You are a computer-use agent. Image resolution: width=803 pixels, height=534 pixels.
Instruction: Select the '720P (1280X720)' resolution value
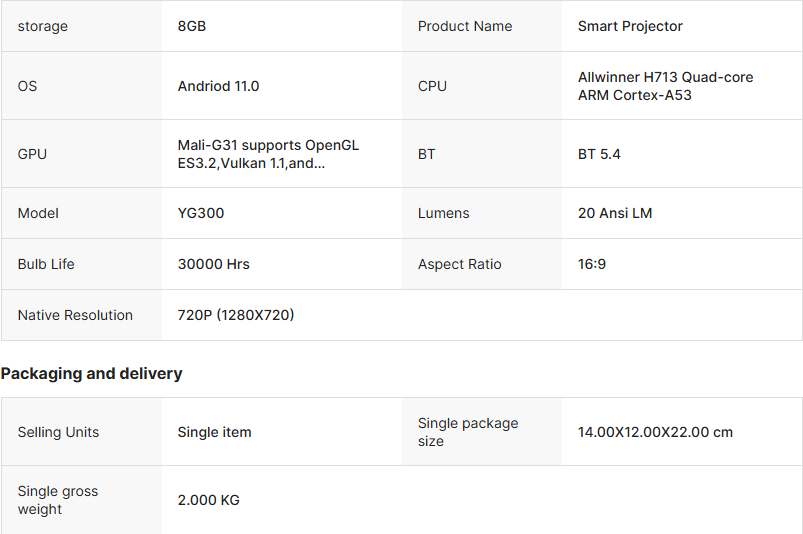coord(236,315)
